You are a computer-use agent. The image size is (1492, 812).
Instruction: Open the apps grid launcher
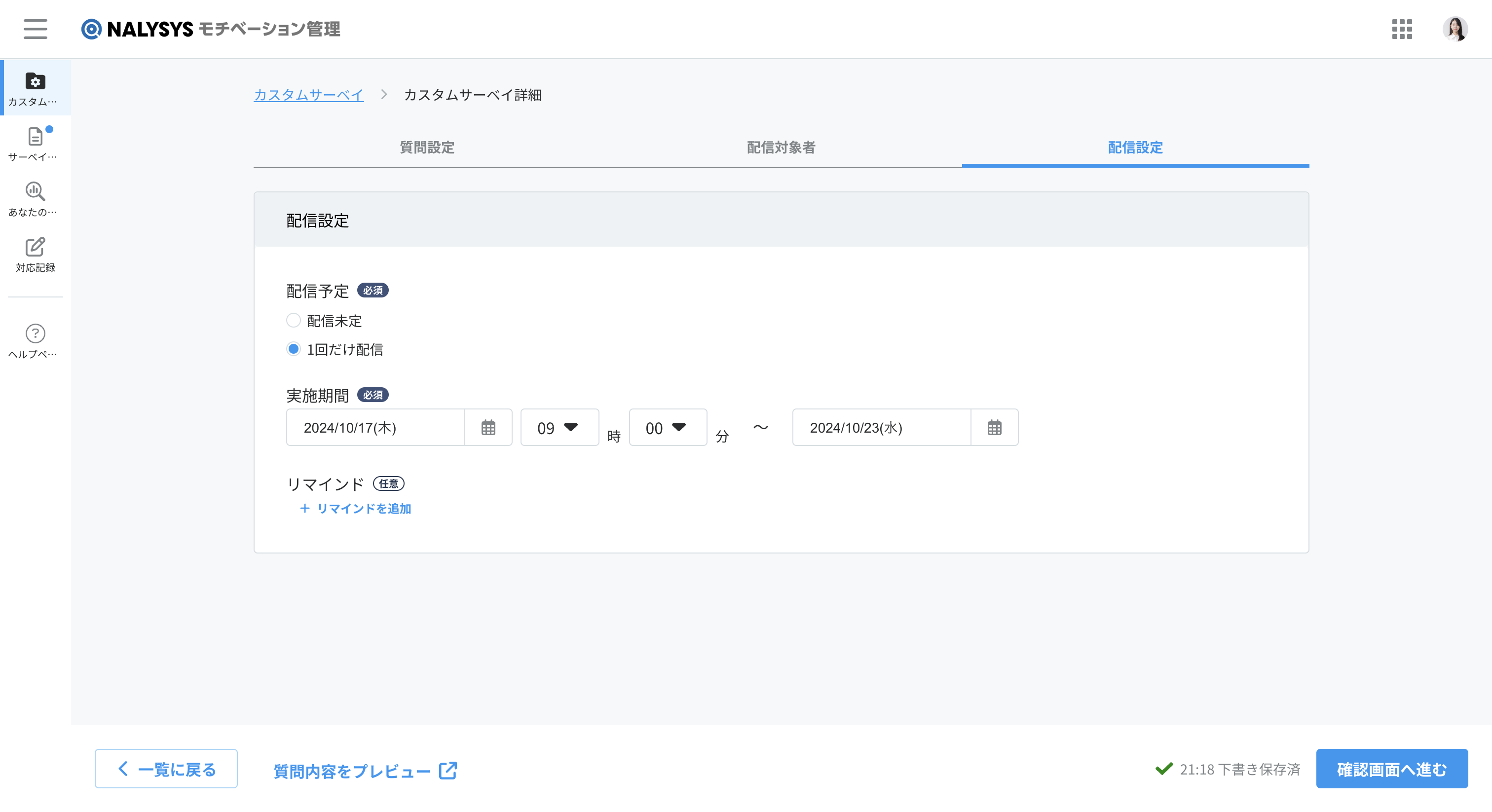point(1402,29)
